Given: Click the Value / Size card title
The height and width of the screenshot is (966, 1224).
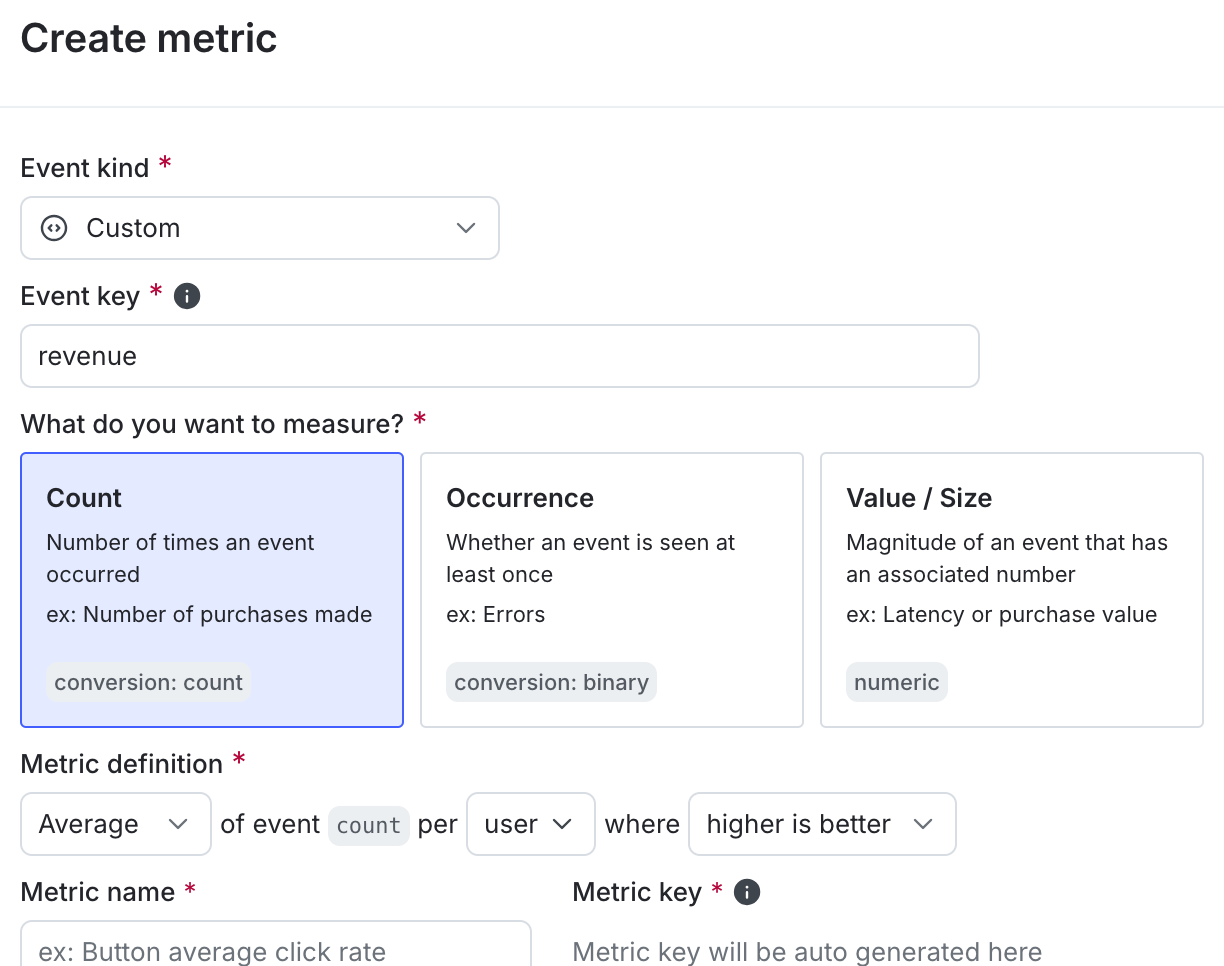Looking at the screenshot, I should point(920,498).
